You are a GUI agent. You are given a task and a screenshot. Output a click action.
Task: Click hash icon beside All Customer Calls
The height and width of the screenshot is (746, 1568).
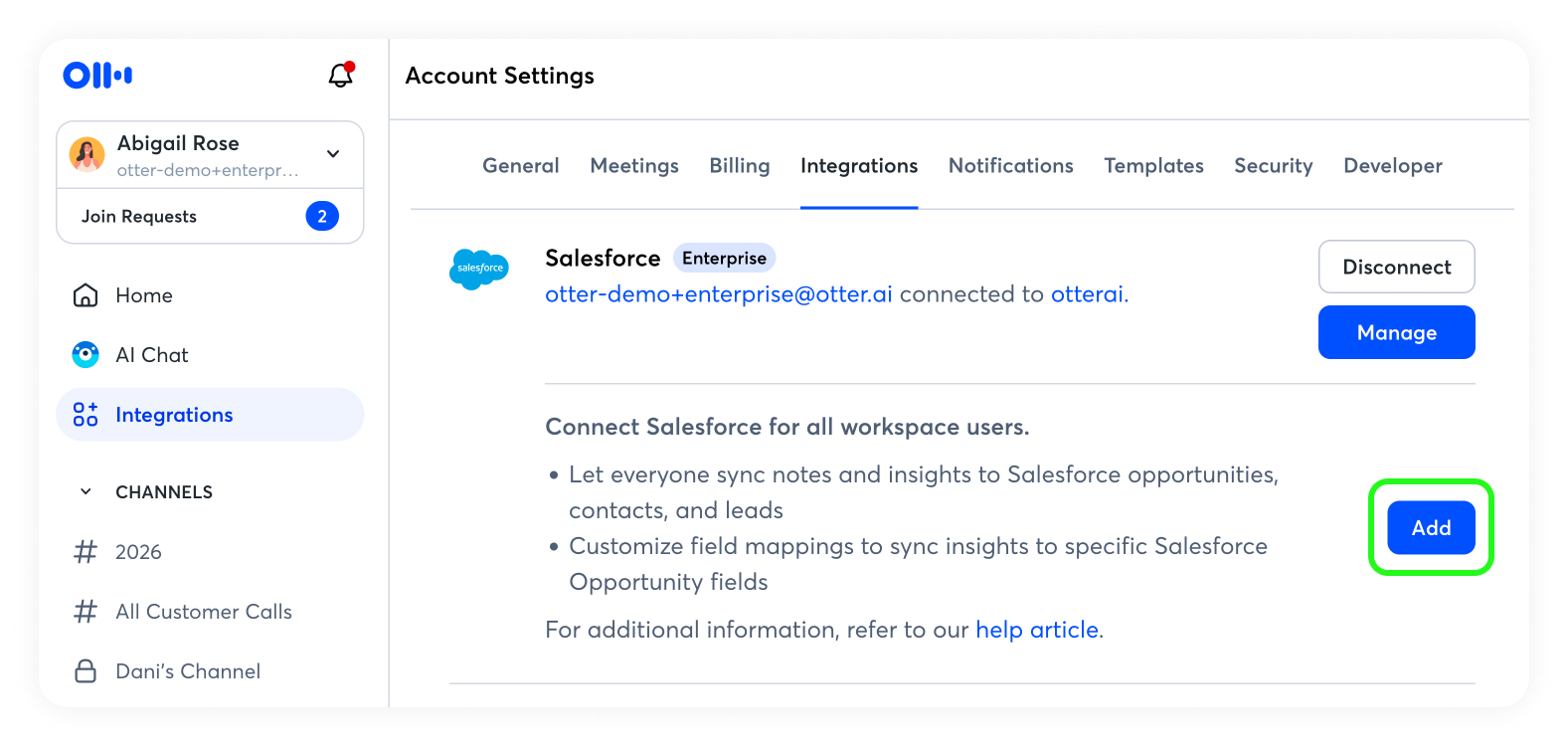pyautogui.click(x=86, y=612)
